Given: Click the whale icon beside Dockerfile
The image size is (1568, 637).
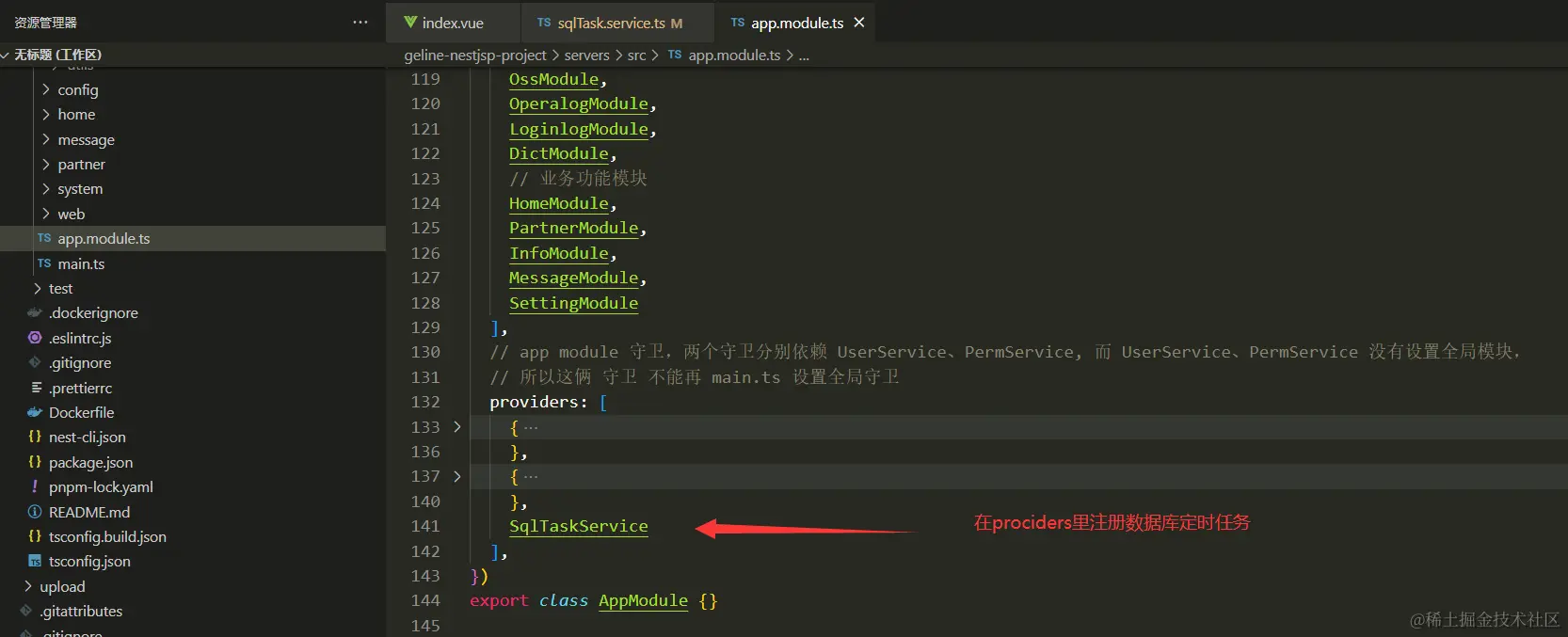Looking at the screenshot, I should click(x=35, y=412).
